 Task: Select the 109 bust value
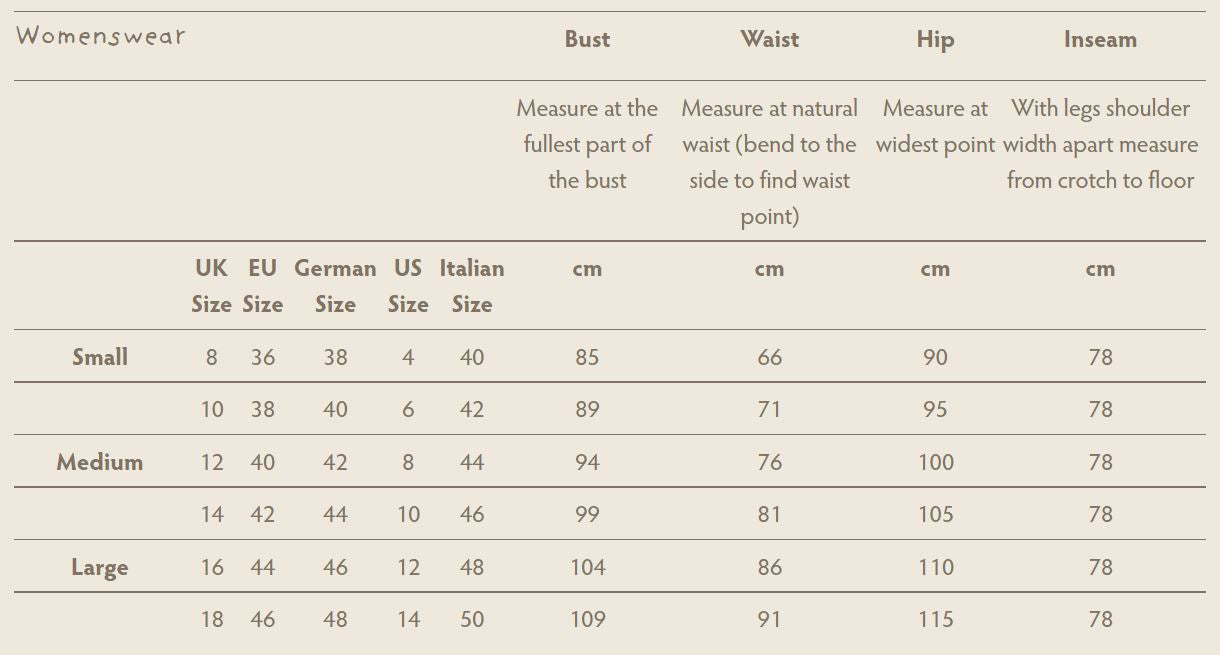587,620
